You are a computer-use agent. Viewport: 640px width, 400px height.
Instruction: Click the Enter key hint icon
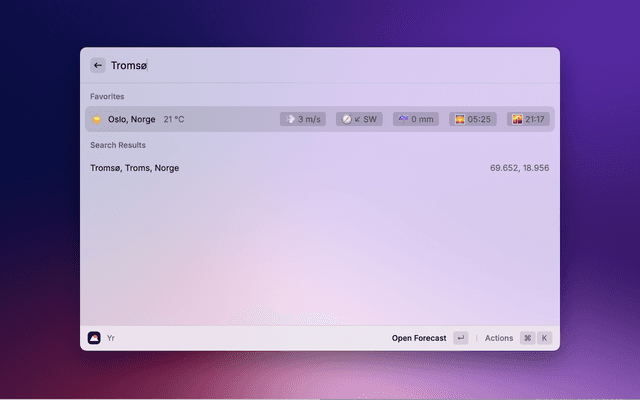tap(460, 338)
